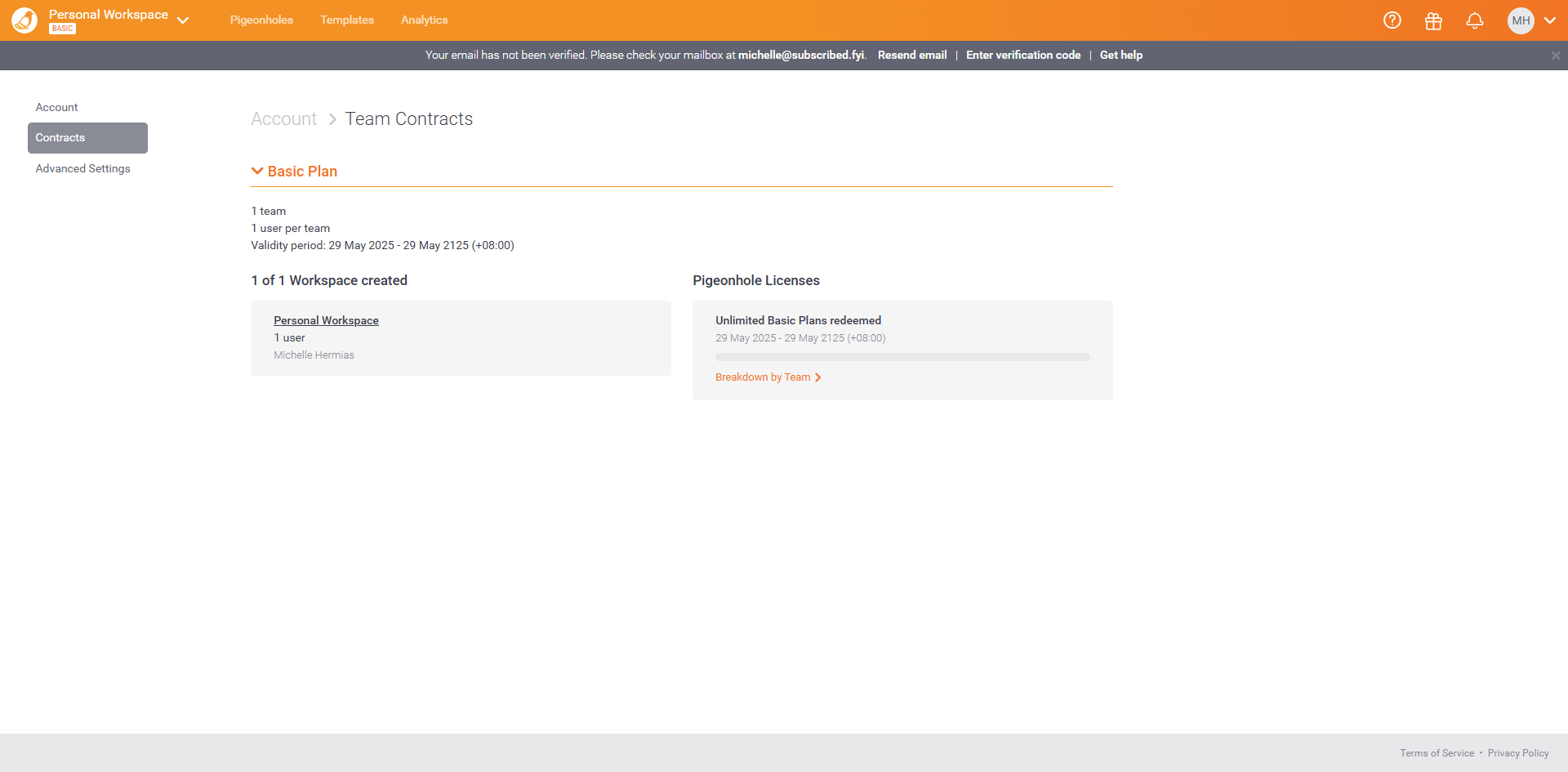Click the Pigeonhole Live logo icon
Screen dimensions: 1568x772
point(24,20)
